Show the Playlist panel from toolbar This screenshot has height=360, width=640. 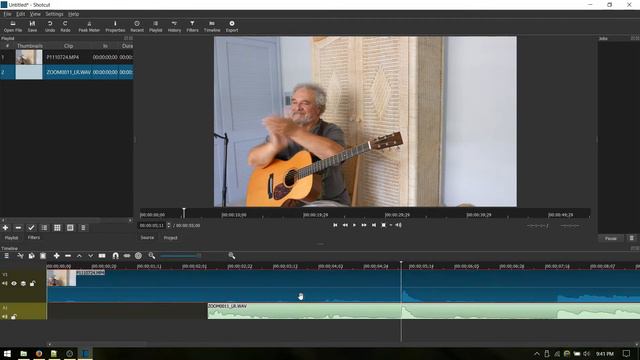(x=156, y=27)
